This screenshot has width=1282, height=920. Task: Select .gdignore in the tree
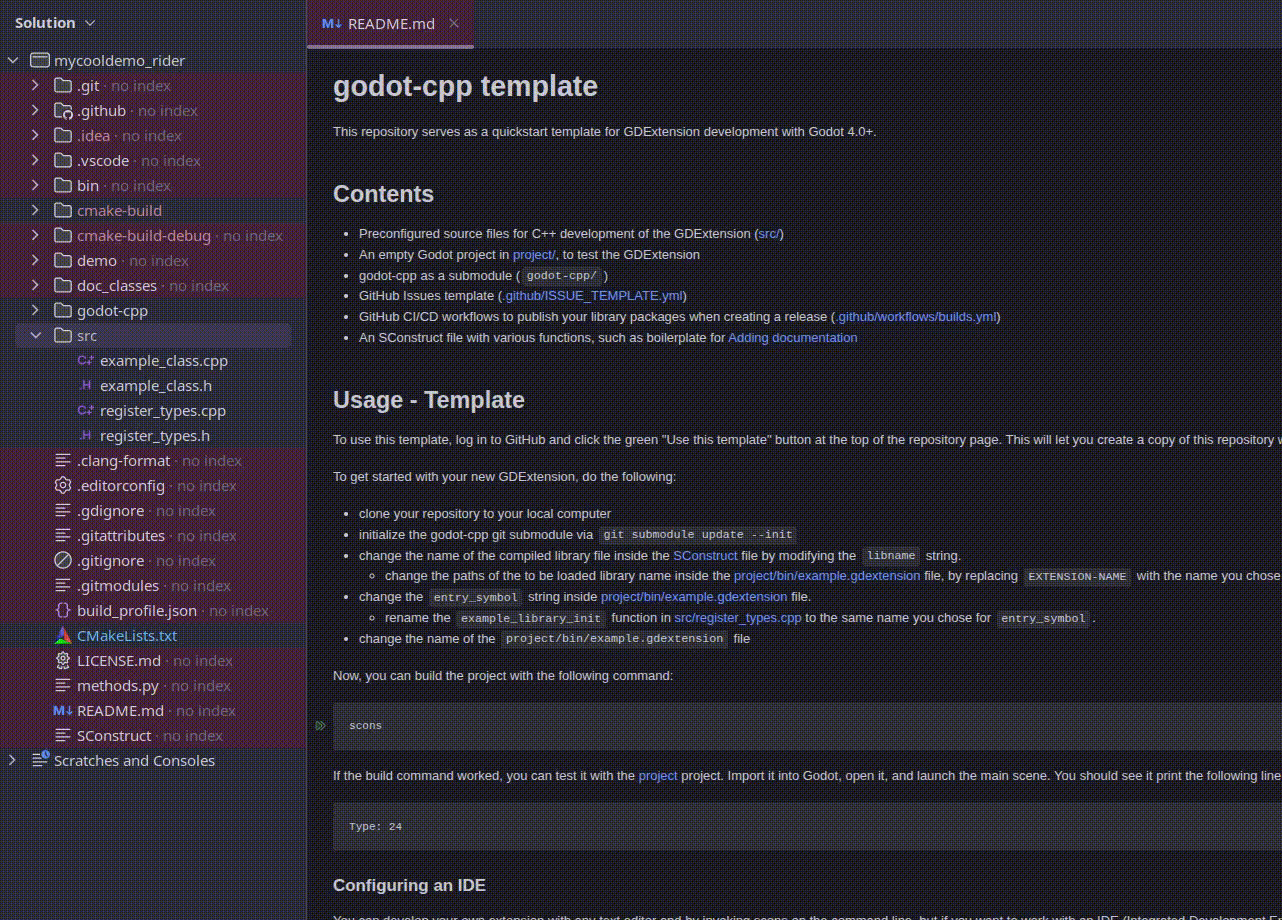pyautogui.click(x=111, y=511)
